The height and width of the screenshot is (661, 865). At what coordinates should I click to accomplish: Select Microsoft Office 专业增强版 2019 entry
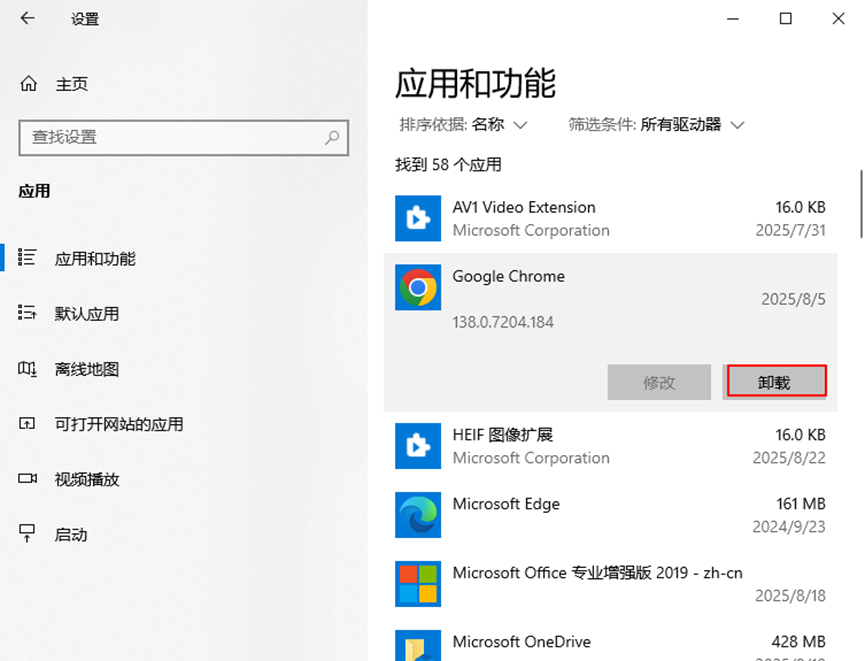(610, 584)
